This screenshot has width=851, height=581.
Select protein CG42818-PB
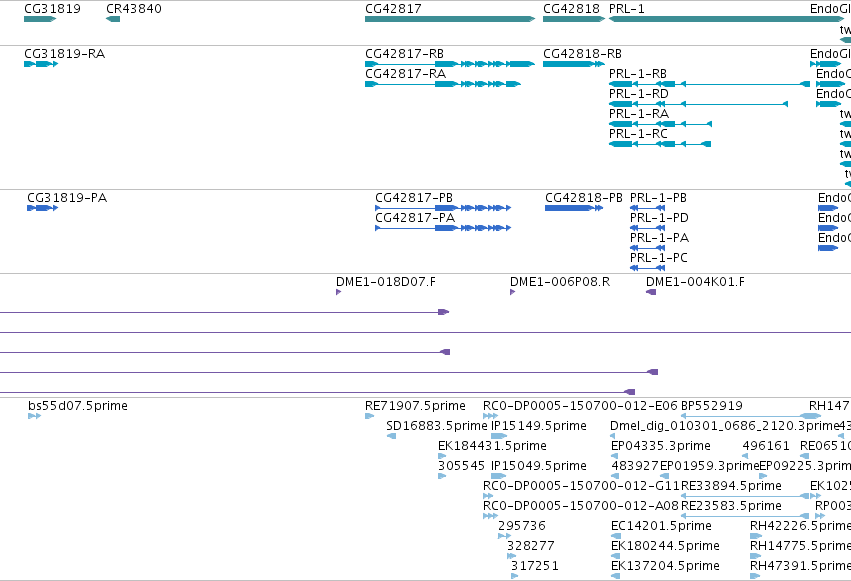(x=584, y=198)
